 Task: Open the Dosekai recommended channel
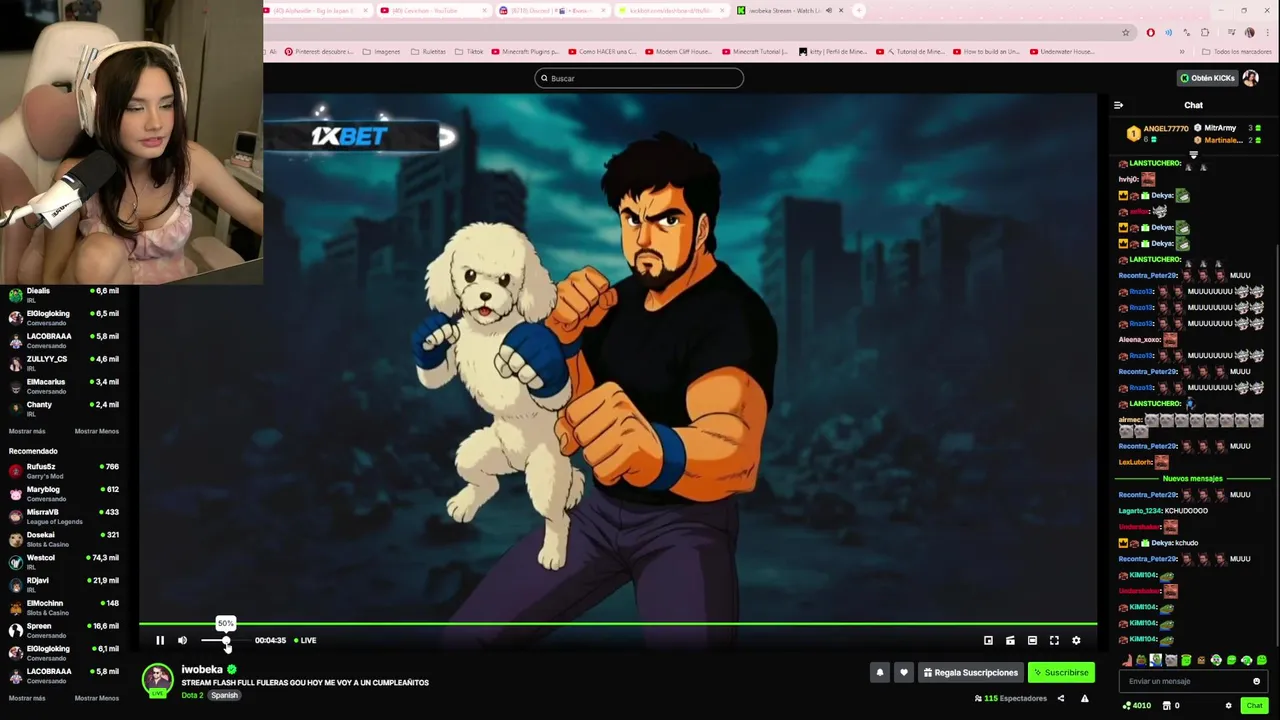click(64, 539)
